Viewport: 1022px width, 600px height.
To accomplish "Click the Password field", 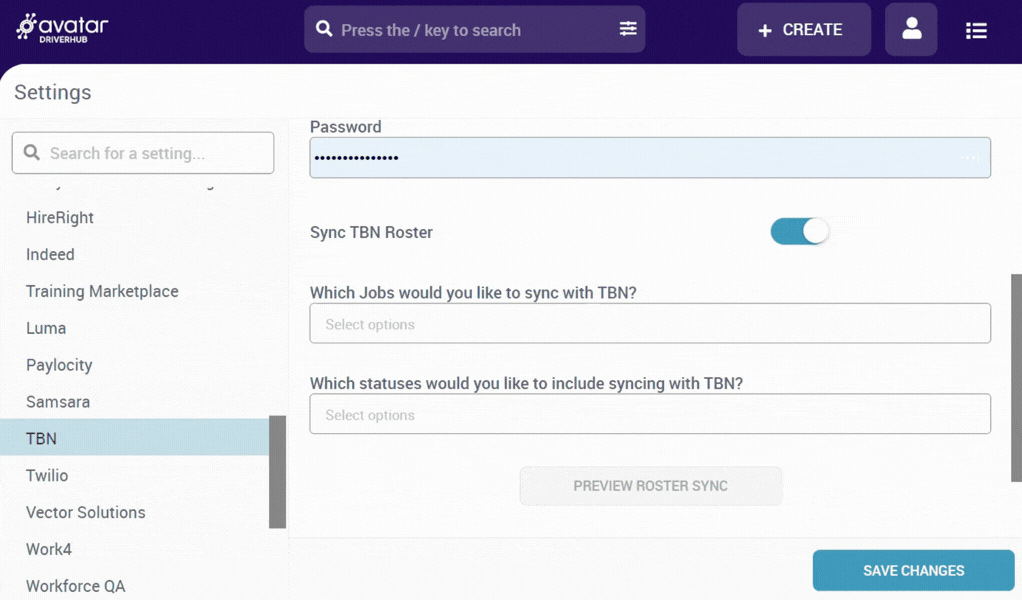I will tap(650, 158).
